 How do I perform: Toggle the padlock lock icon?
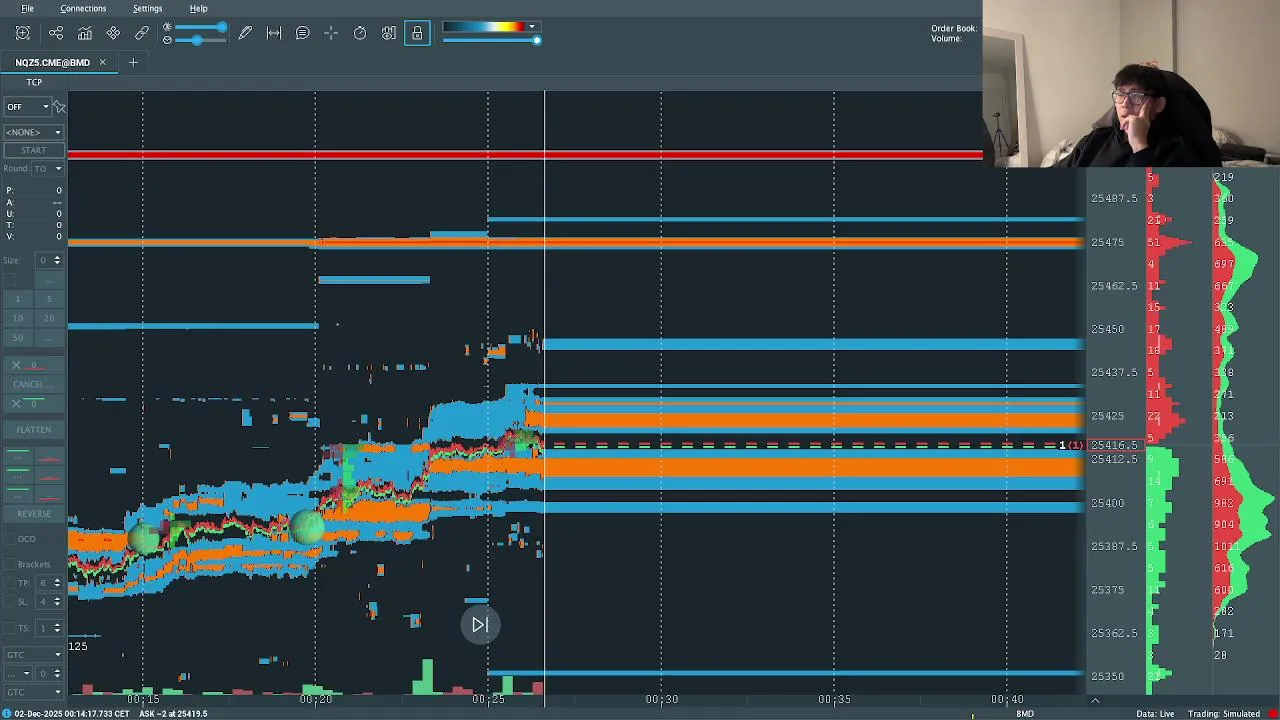pyautogui.click(x=417, y=33)
